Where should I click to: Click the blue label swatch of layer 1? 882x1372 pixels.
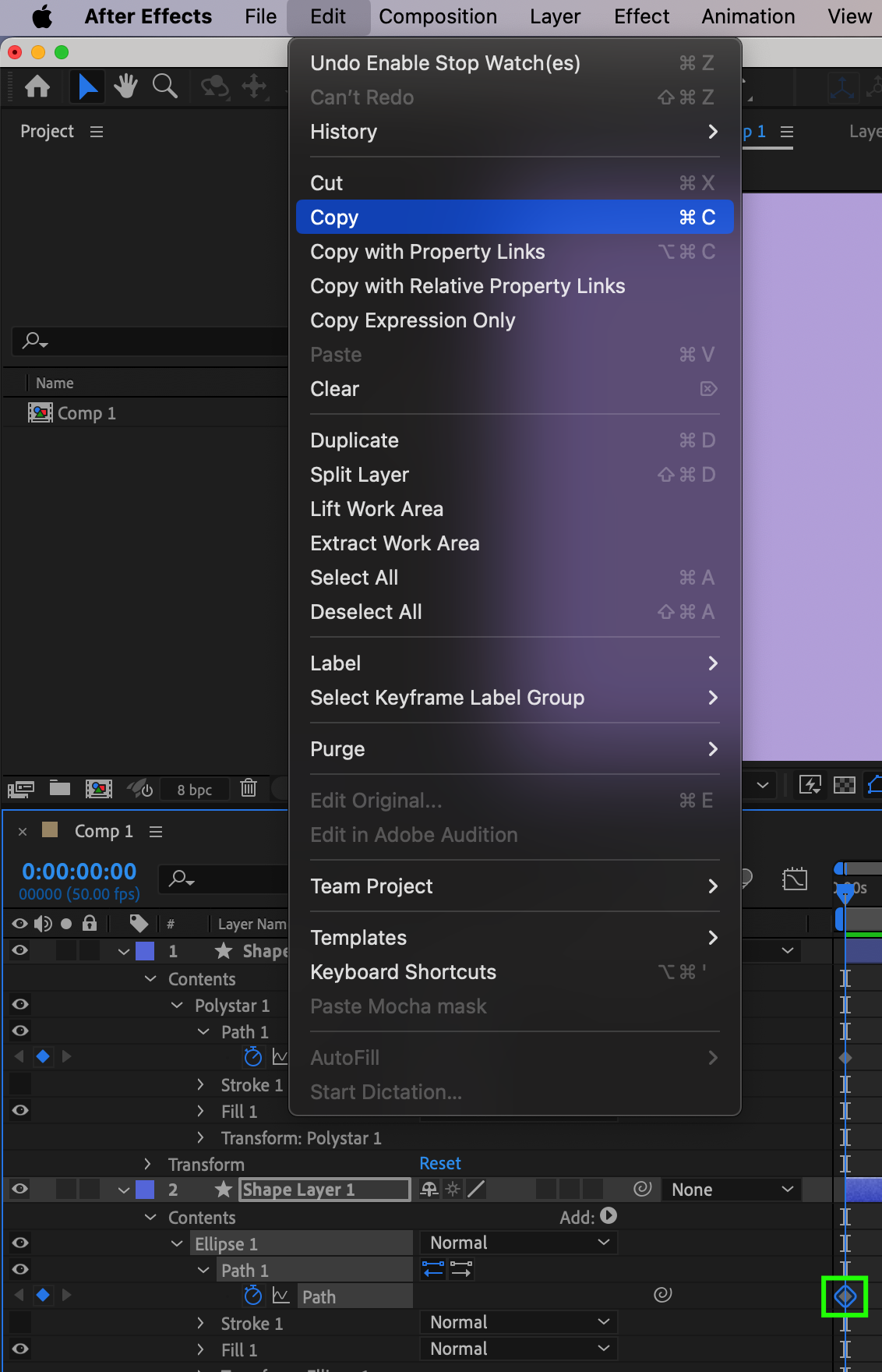coord(145,951)
